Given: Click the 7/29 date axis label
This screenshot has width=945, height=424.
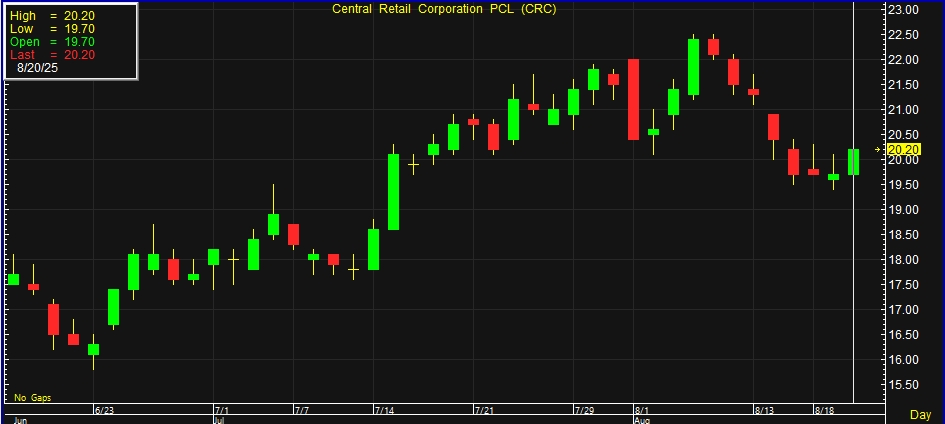Looking at the screenshot, I should pos(584,410).
